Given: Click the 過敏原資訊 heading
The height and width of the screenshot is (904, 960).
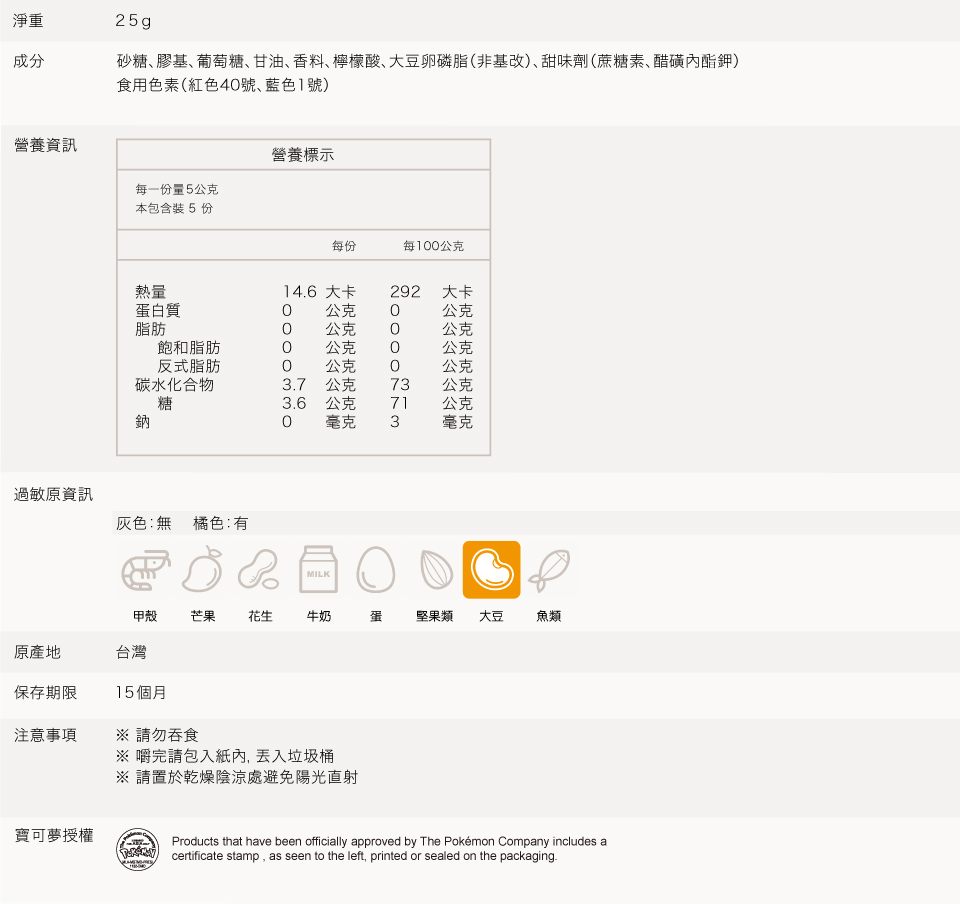Looking at the screenshot, I should (x=53, y=495).
